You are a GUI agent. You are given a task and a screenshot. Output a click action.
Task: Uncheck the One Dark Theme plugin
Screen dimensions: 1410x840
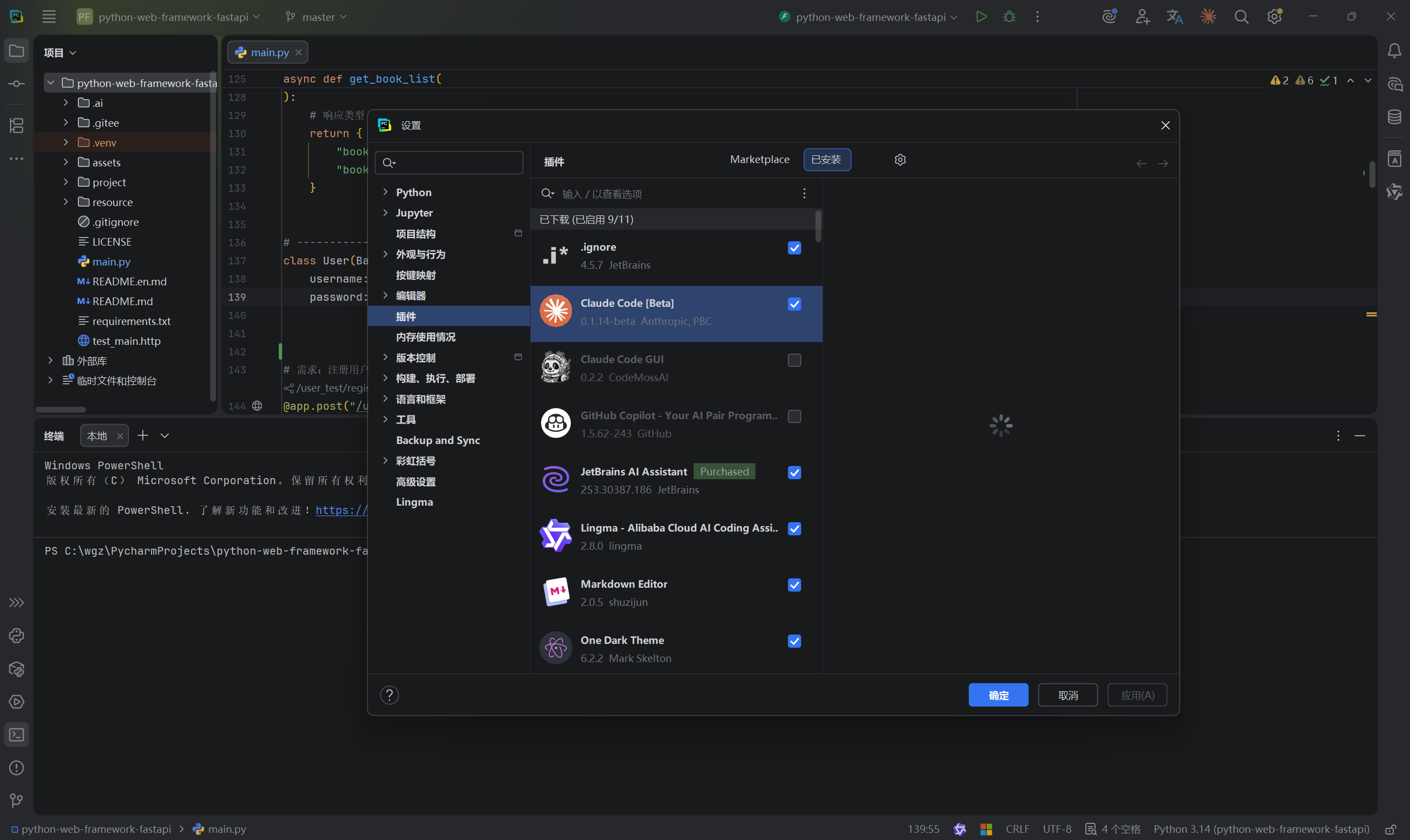[x=794, y=641]
